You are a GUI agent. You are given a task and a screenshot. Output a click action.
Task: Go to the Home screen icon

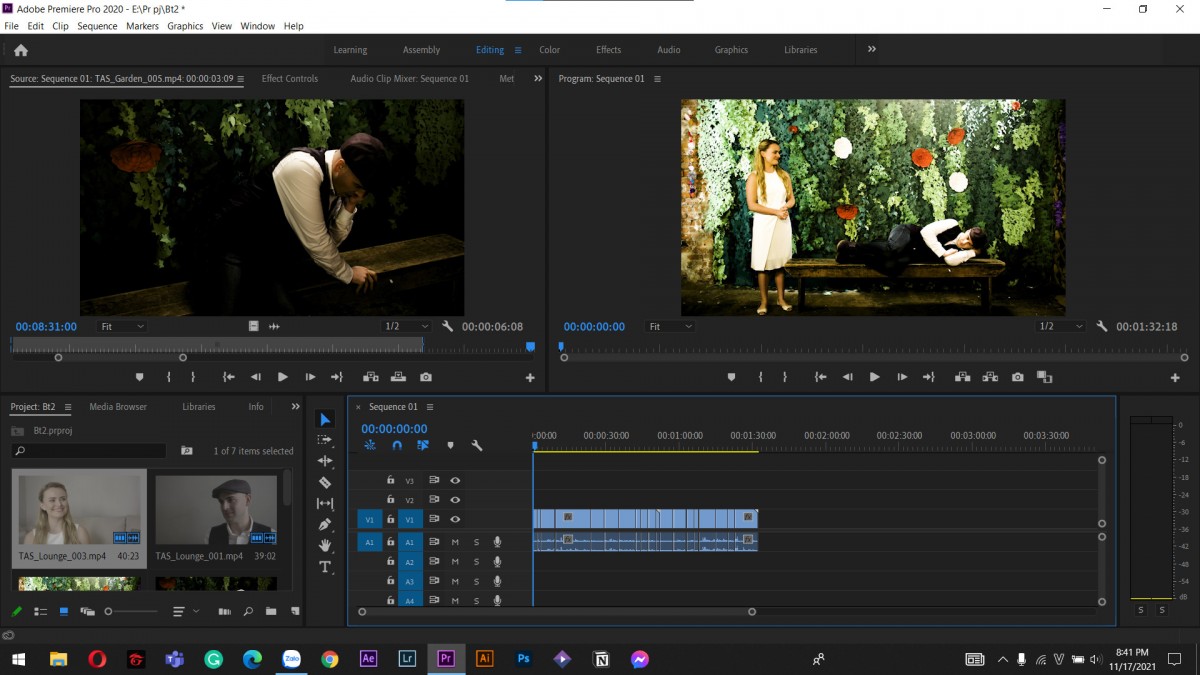[x=21, y=50]
